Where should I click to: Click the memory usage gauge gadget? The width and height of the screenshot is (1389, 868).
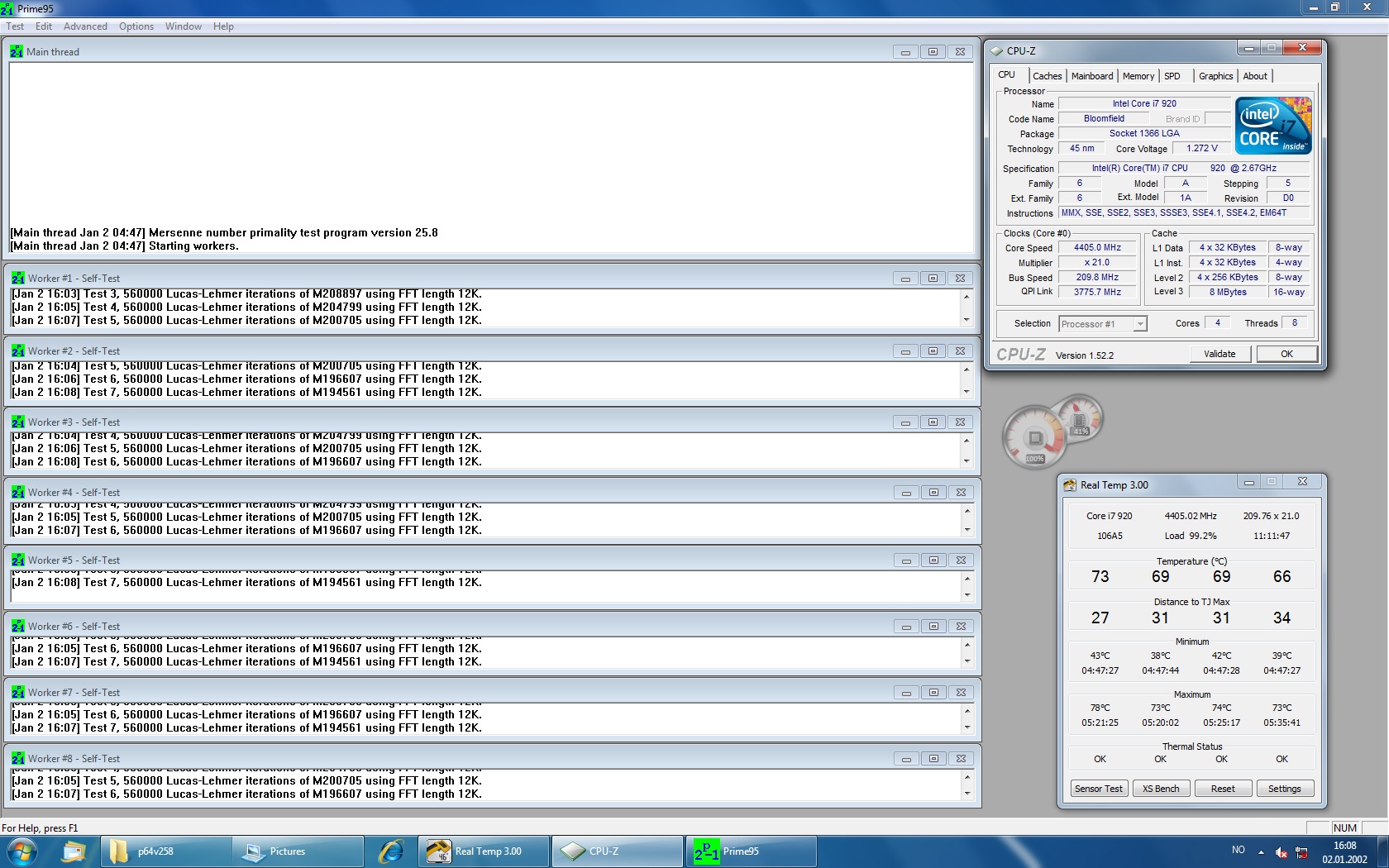click(x=1080, y=418)
